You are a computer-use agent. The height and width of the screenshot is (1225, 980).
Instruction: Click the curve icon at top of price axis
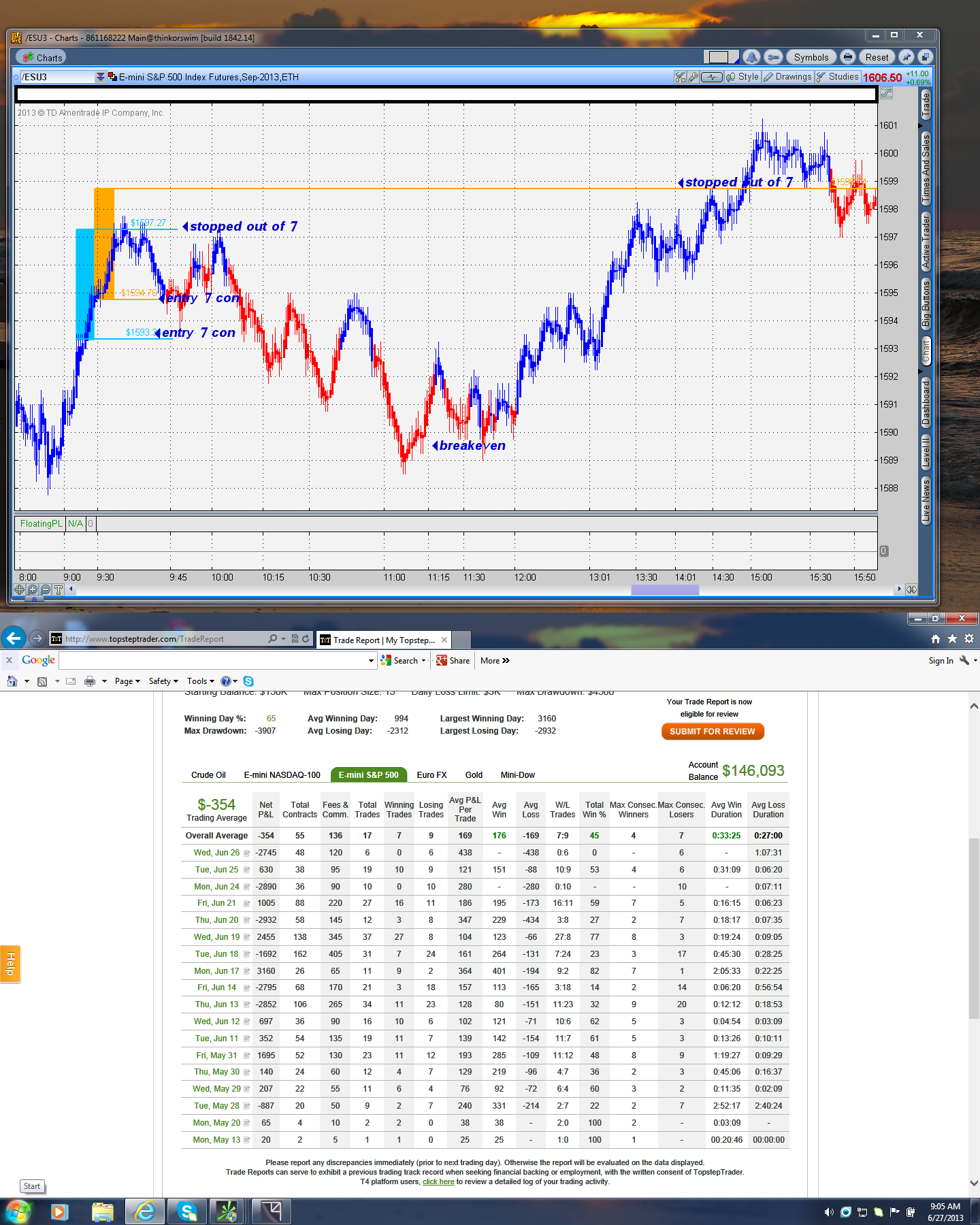click(886, 93)
